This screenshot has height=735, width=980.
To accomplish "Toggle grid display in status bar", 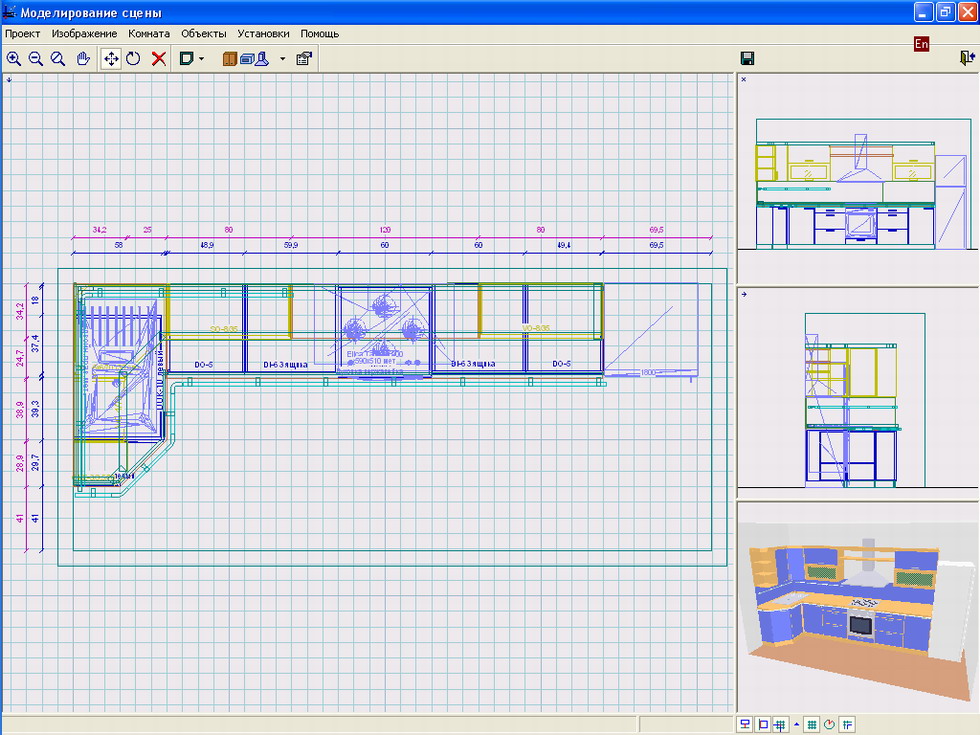I will point(812,724).
